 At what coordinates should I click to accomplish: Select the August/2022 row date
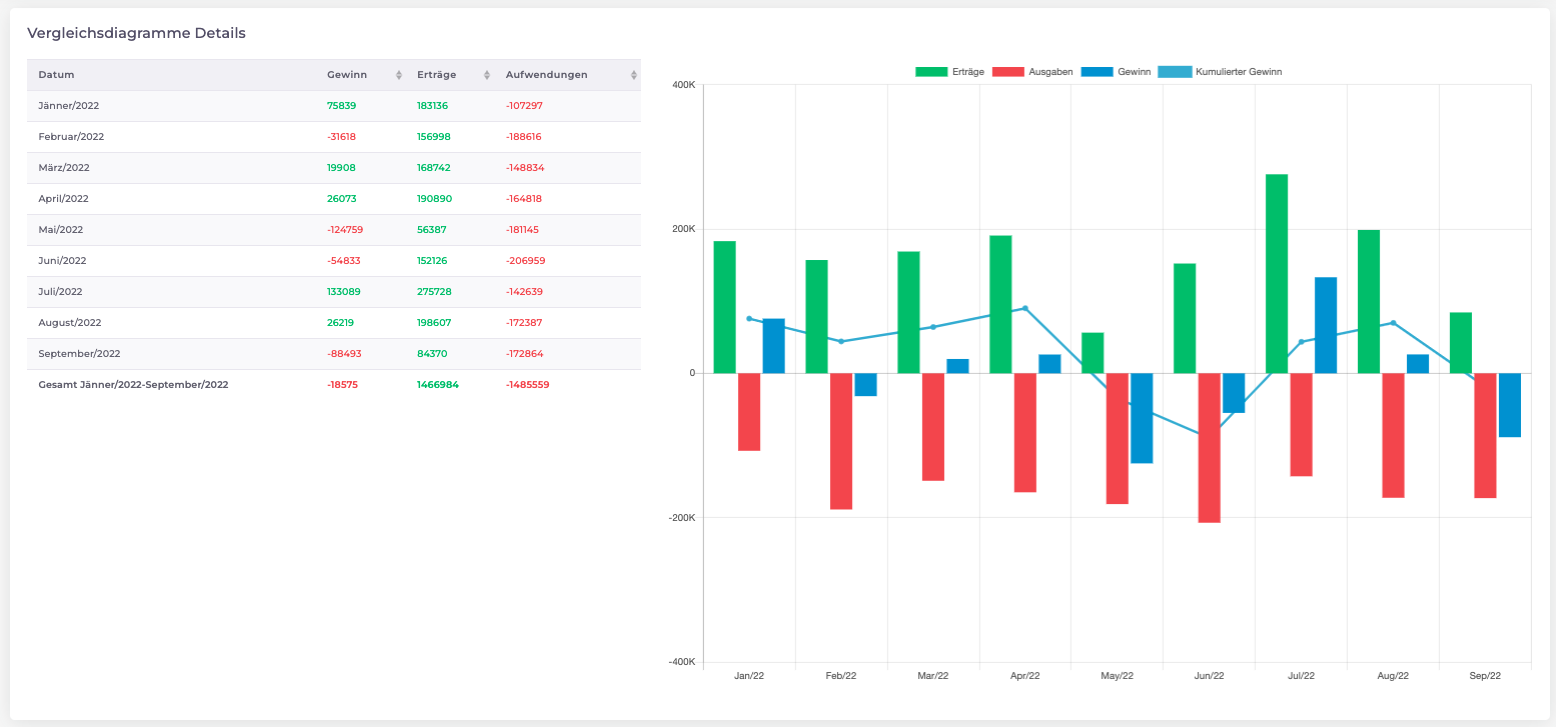(x=70, y=322)
